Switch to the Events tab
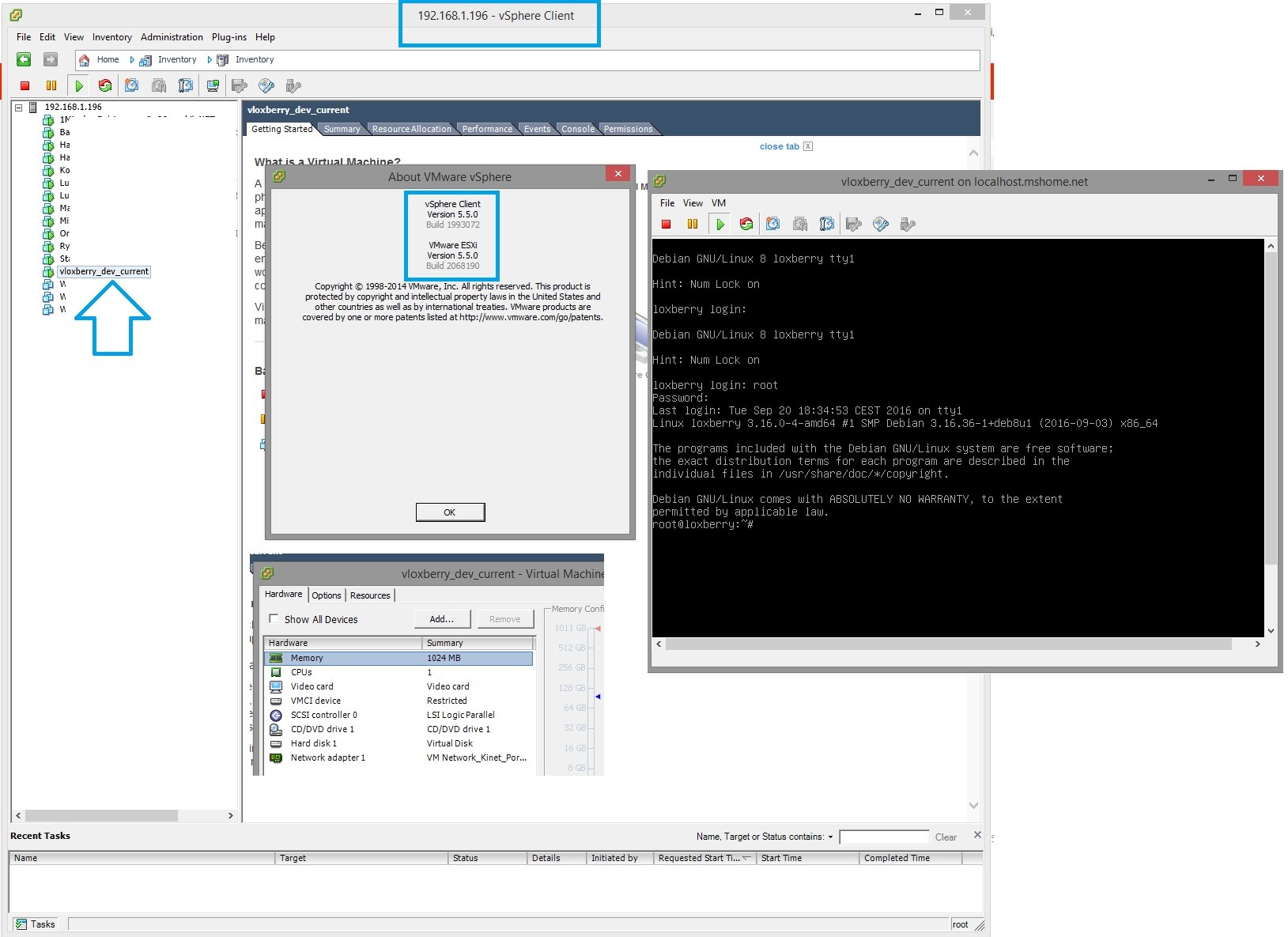 click(x=537, y=129)
